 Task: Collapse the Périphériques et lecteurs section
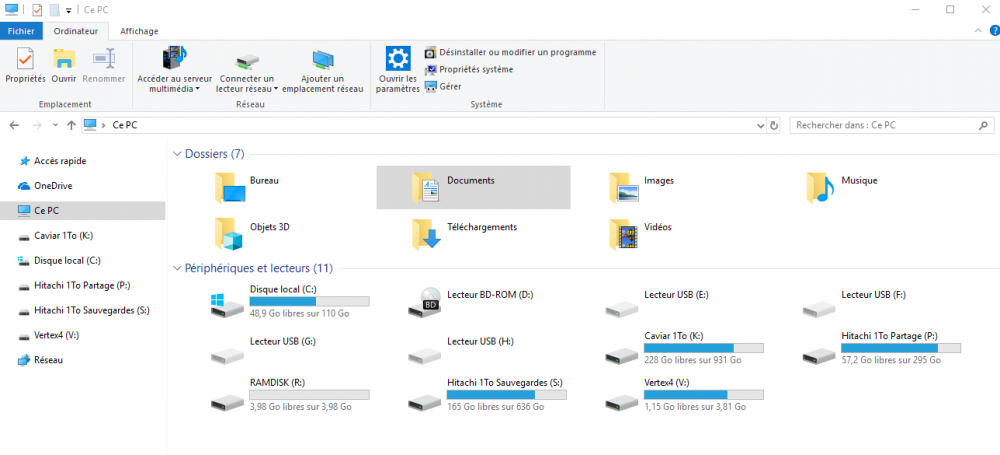click(177, 268)
